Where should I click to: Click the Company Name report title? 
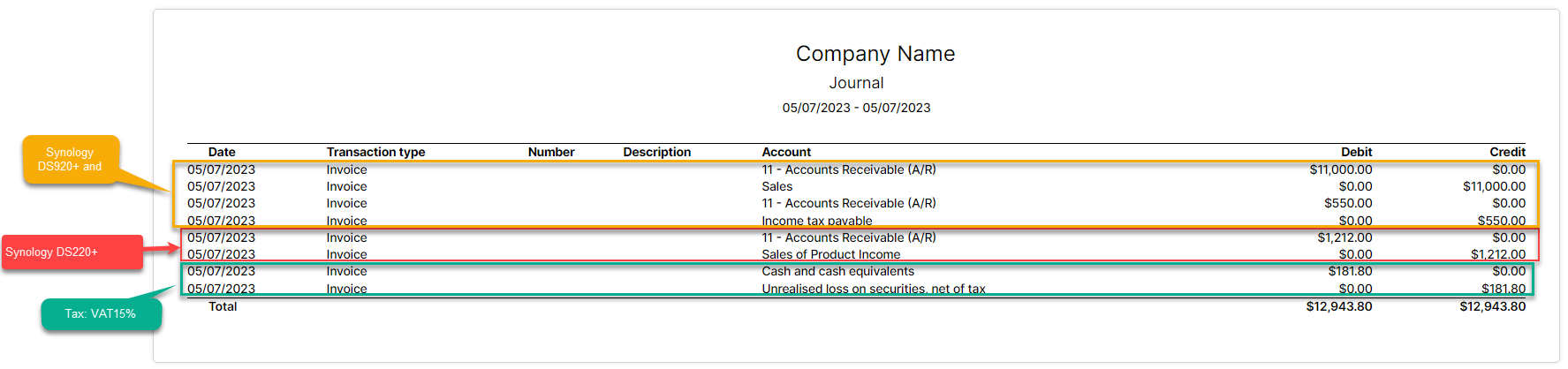(875, 54)
